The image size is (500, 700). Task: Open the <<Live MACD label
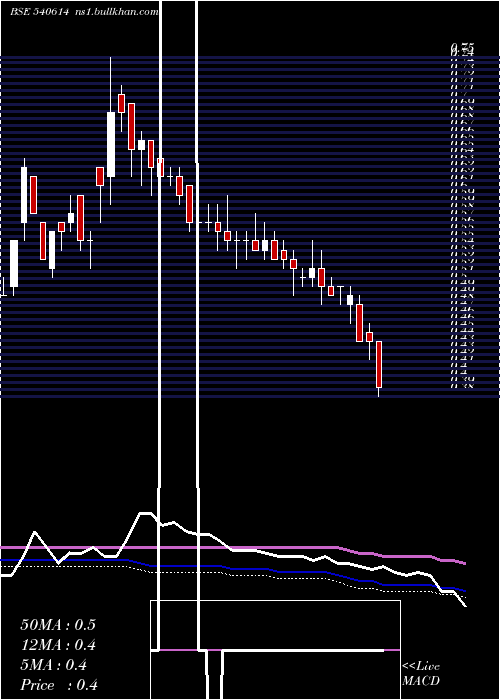click(x=421, y=673)
